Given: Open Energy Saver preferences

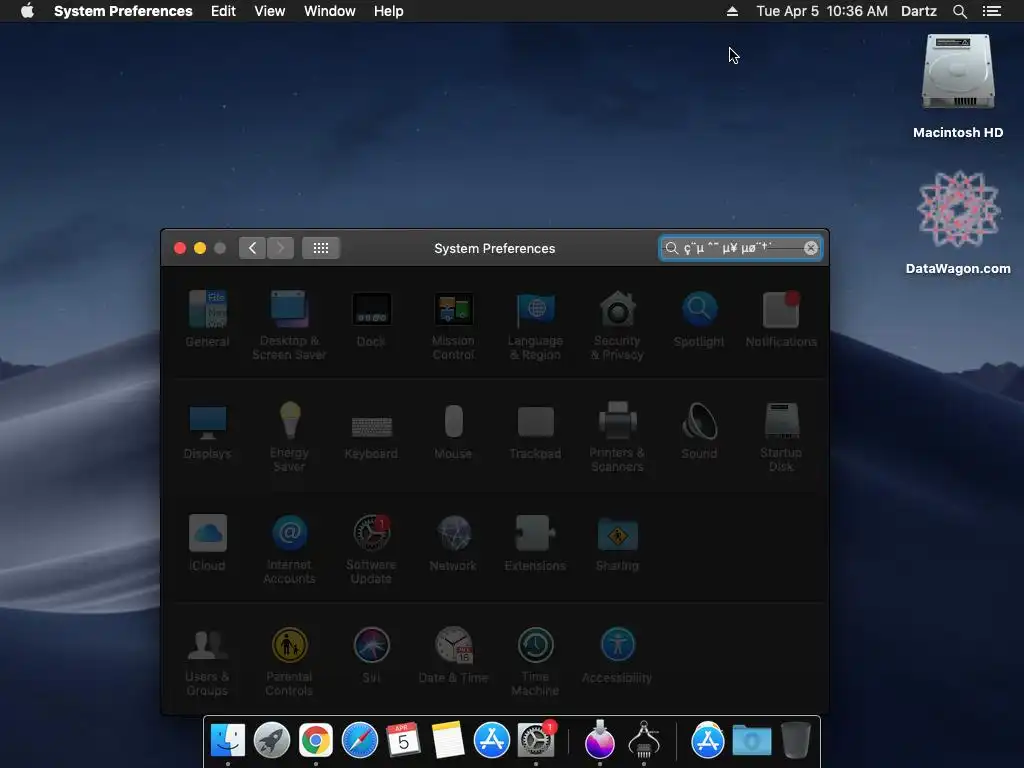Looking at the screenshot, I should pos(289,437).
